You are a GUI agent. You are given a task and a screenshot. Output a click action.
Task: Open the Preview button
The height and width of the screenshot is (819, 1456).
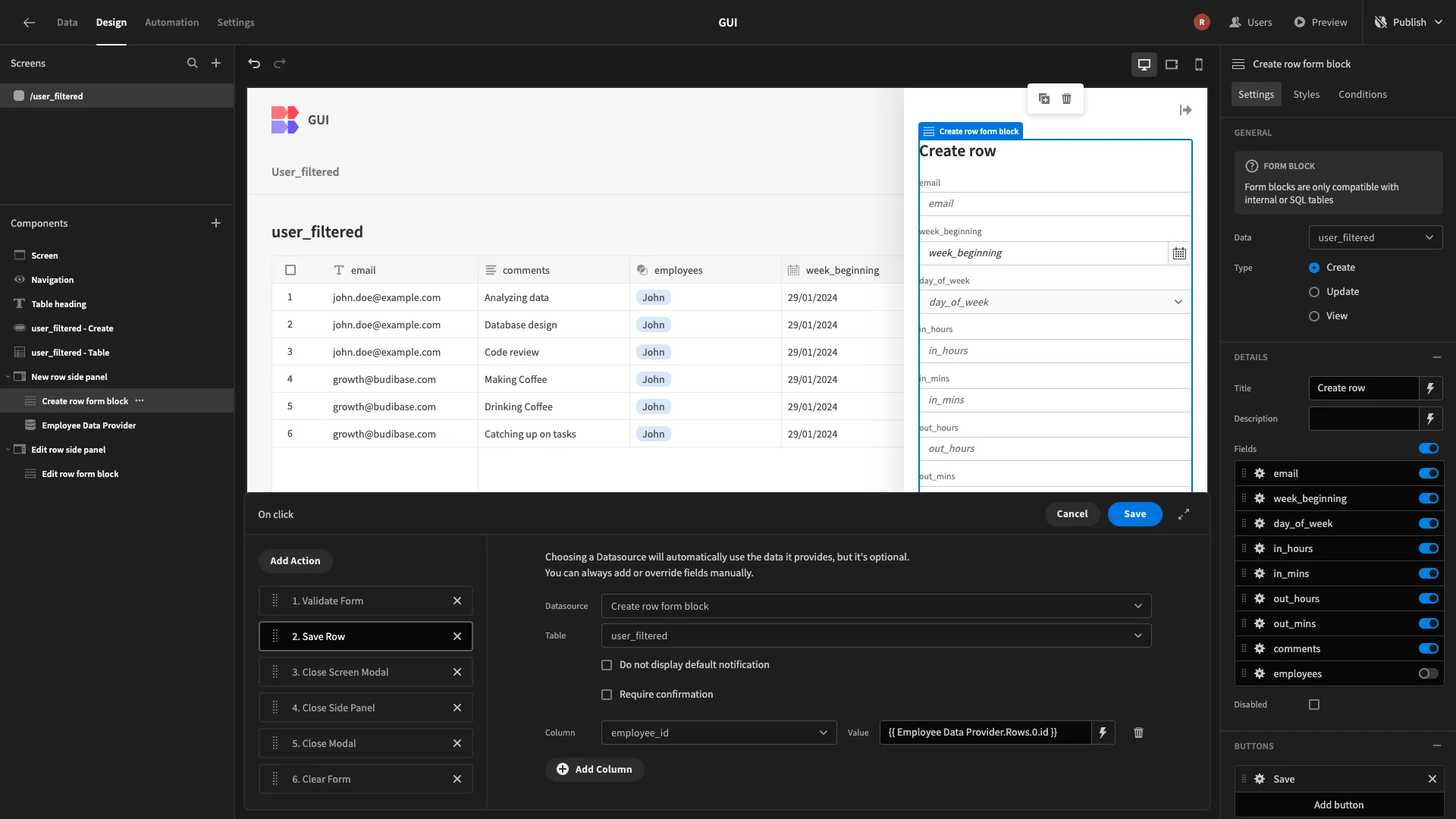click(x=1320, y=22)
